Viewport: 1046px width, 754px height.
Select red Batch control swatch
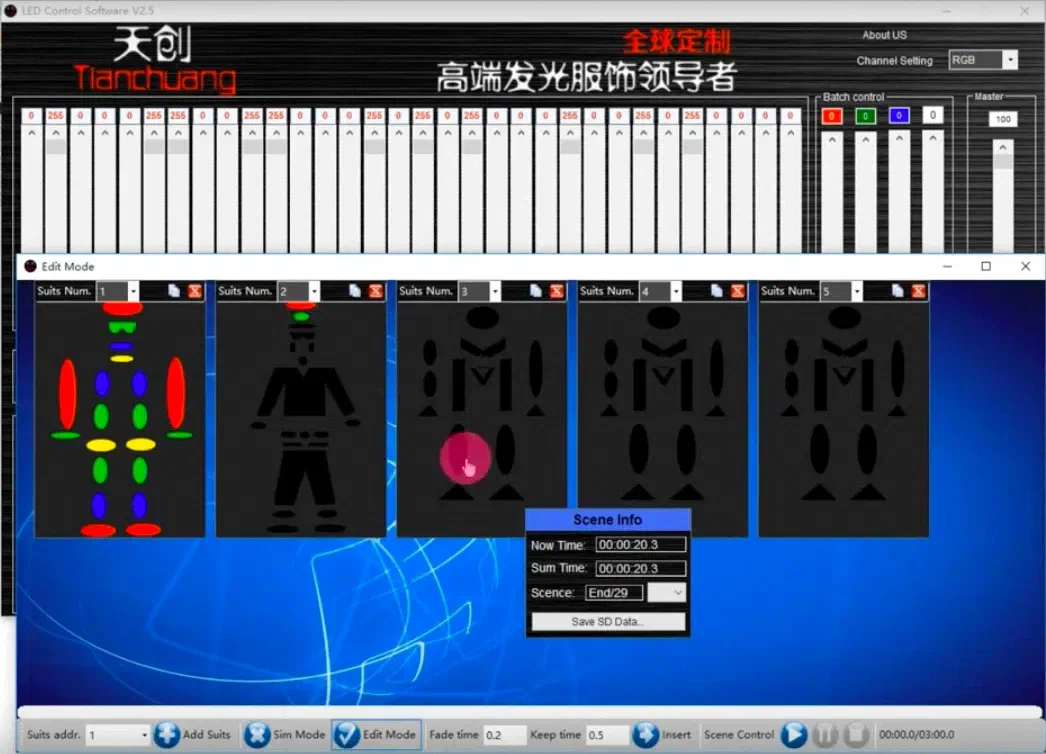831,116
